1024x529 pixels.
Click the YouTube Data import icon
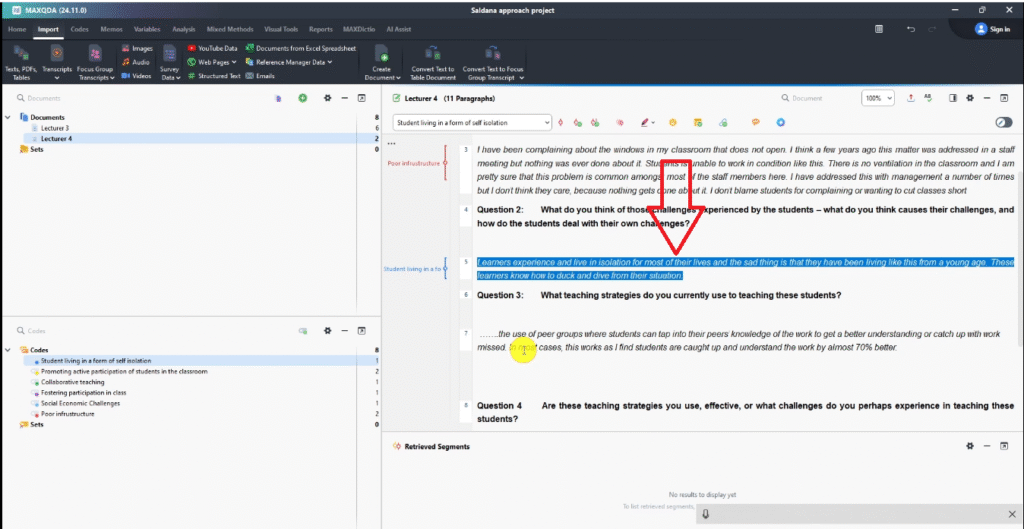click(191, 47)
